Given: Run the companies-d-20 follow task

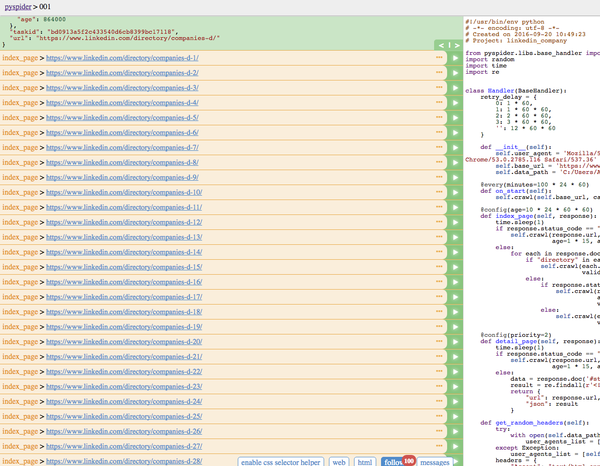Looking at the screenshot, I should coord(455,342).
